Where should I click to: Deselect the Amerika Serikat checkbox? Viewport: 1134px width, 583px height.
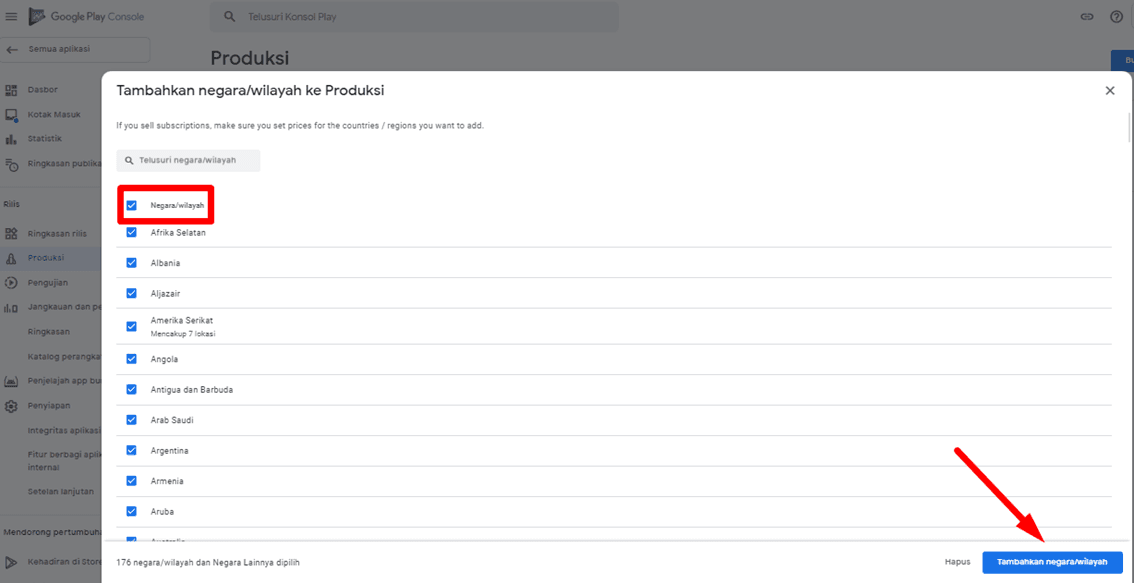point(131,326)
